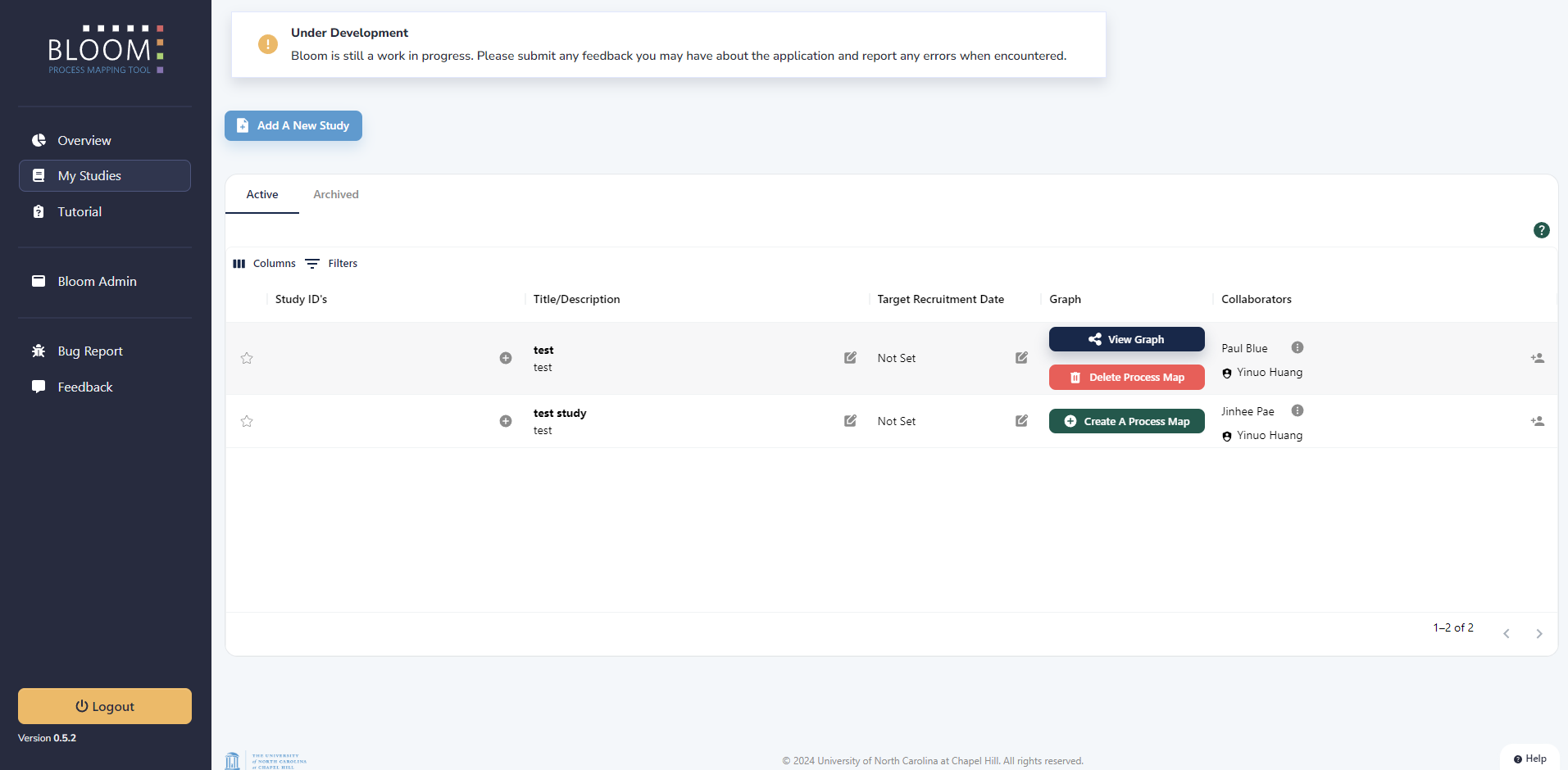The image size is (1568, 770).
Task: Click Create A Process Map button
Action: click(1126, 421)
